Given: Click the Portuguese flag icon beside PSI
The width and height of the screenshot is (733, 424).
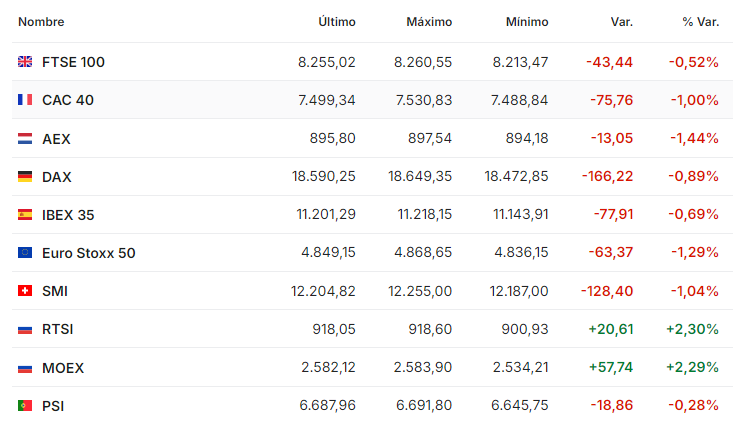Looking at the screenshot, I should click(25, 406).
